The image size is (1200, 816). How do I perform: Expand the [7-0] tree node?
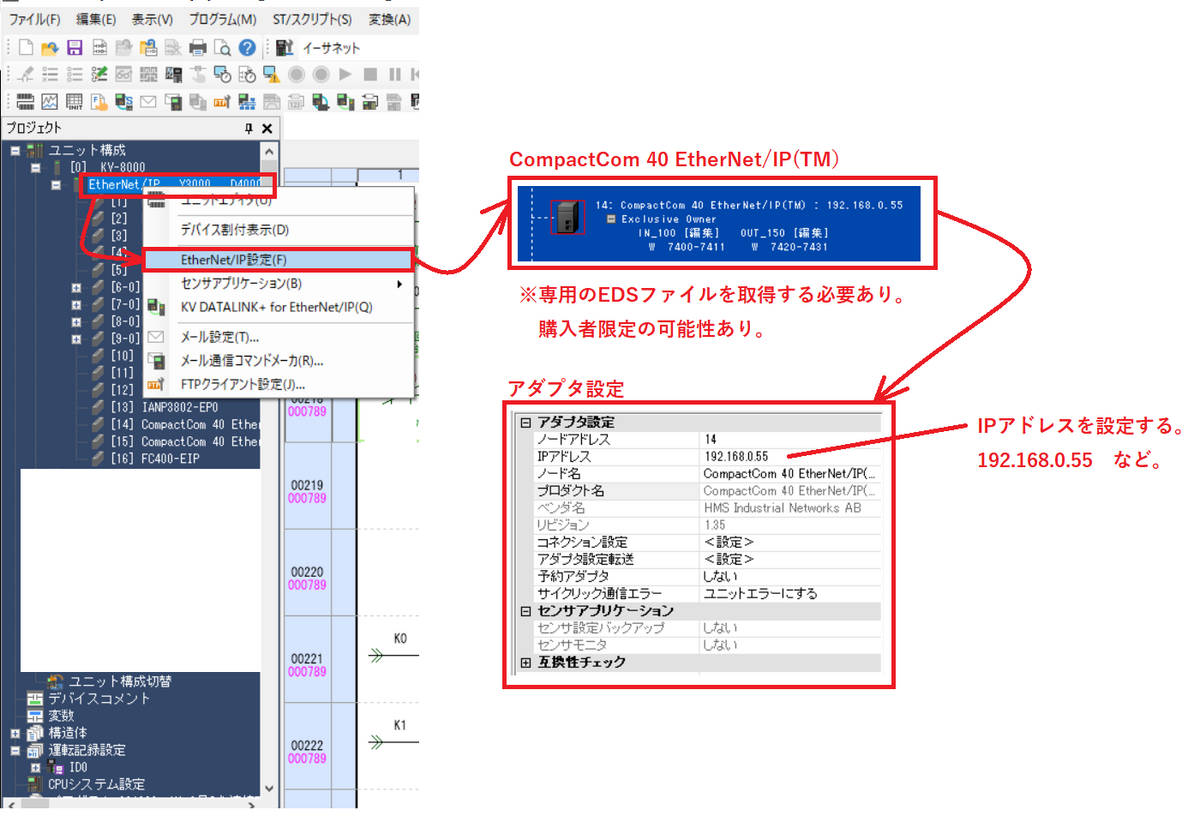[x=76, y=304]
